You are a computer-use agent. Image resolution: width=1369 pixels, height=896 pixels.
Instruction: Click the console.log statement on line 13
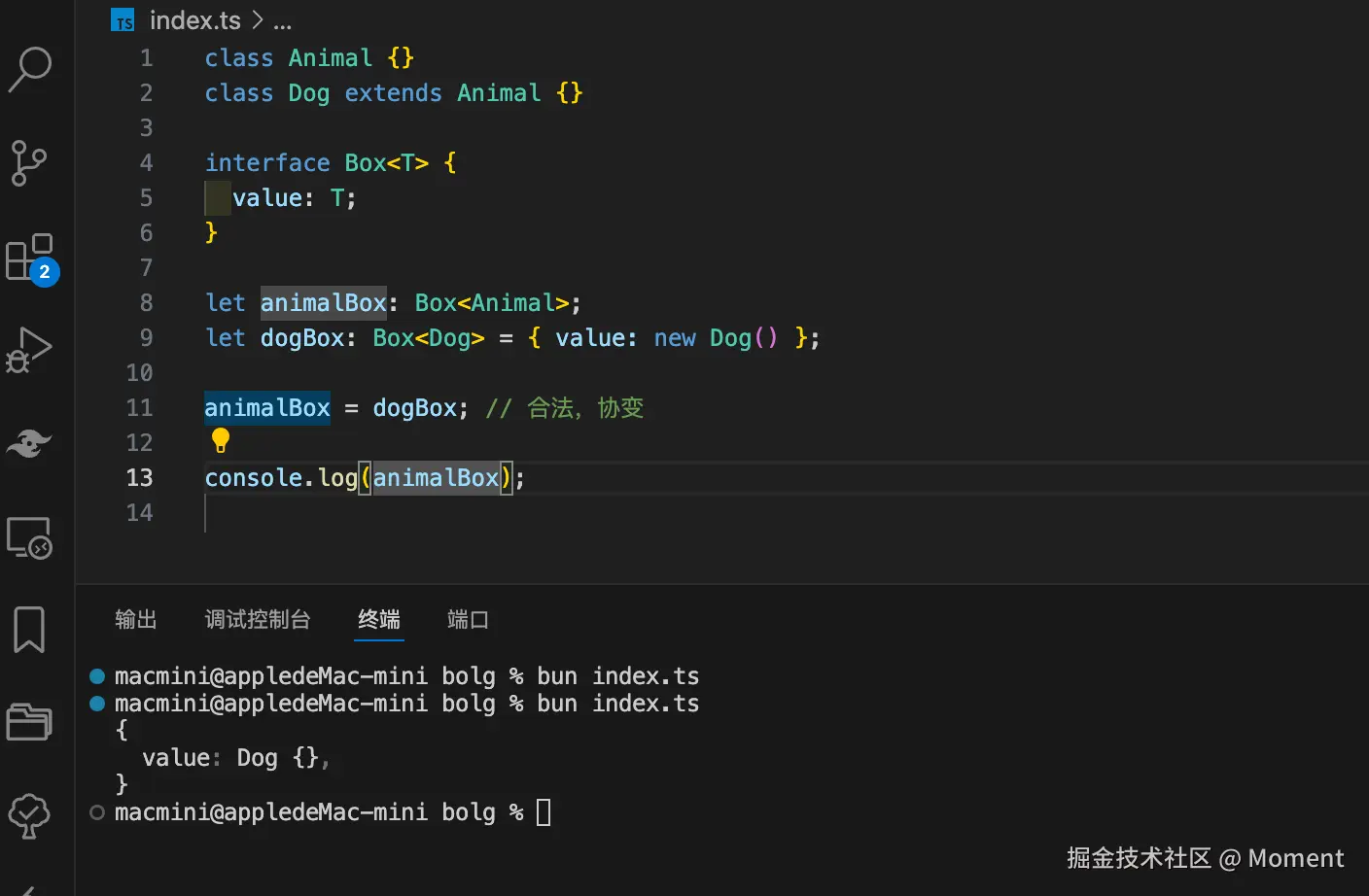[281, 477]
